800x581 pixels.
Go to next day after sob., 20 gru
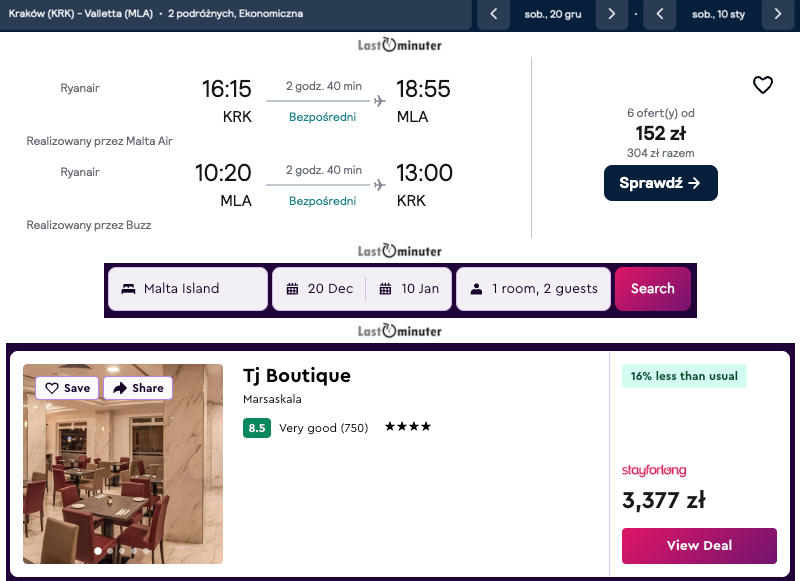coord(611,14)
